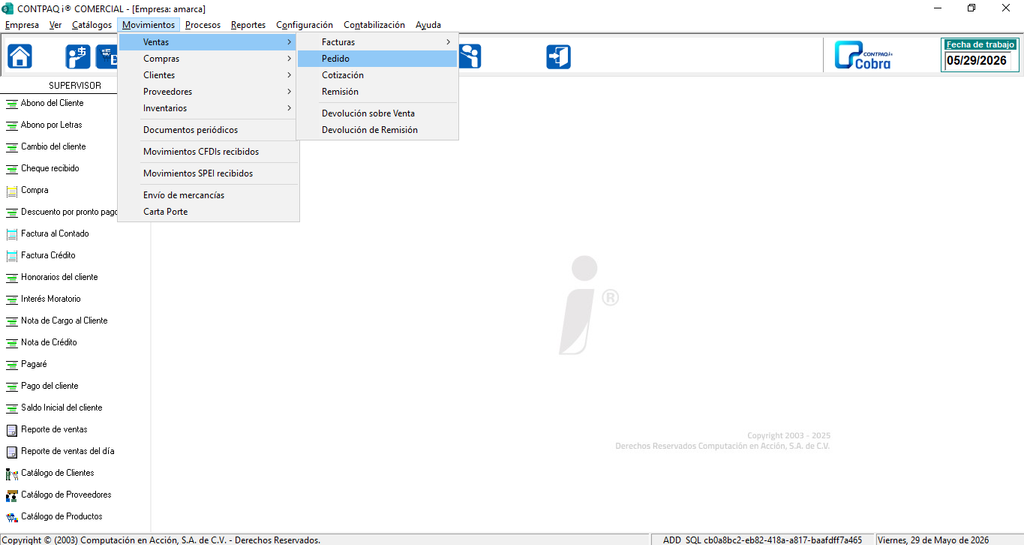Viewport: 1024px width, 545px height.
Task: Click the support chat person toolbar icon
Action: tap(470, 57)
